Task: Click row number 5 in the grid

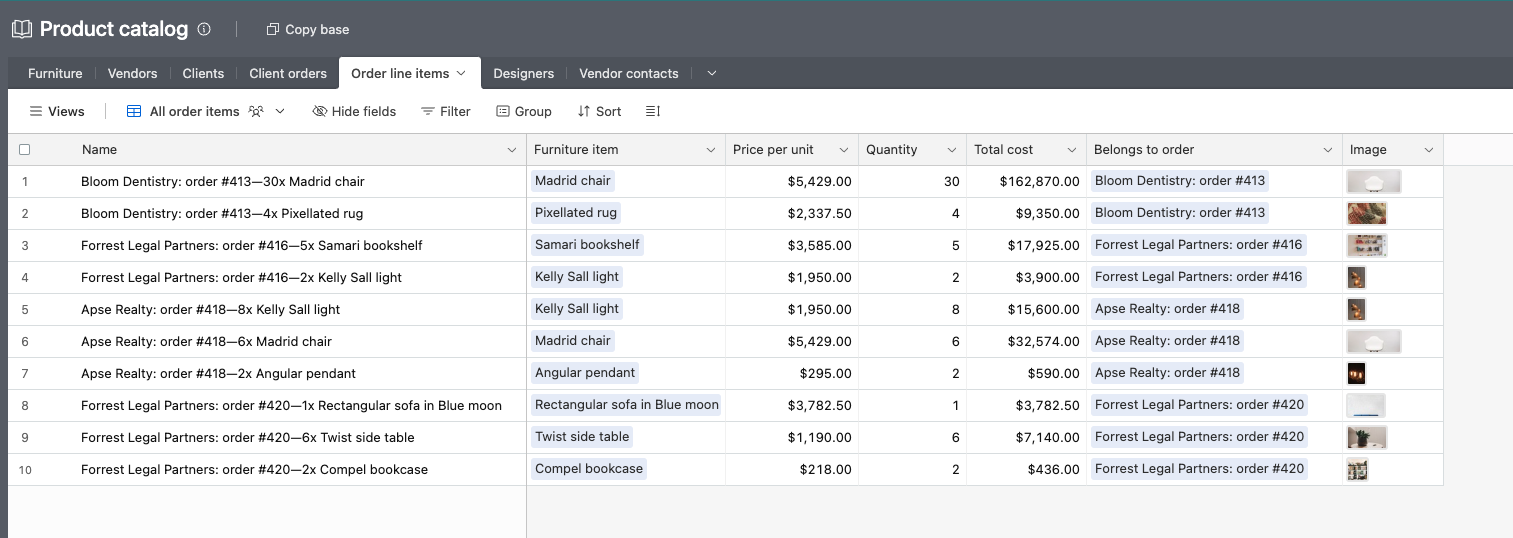Action: pyautogui.click(x=25, y=310)
